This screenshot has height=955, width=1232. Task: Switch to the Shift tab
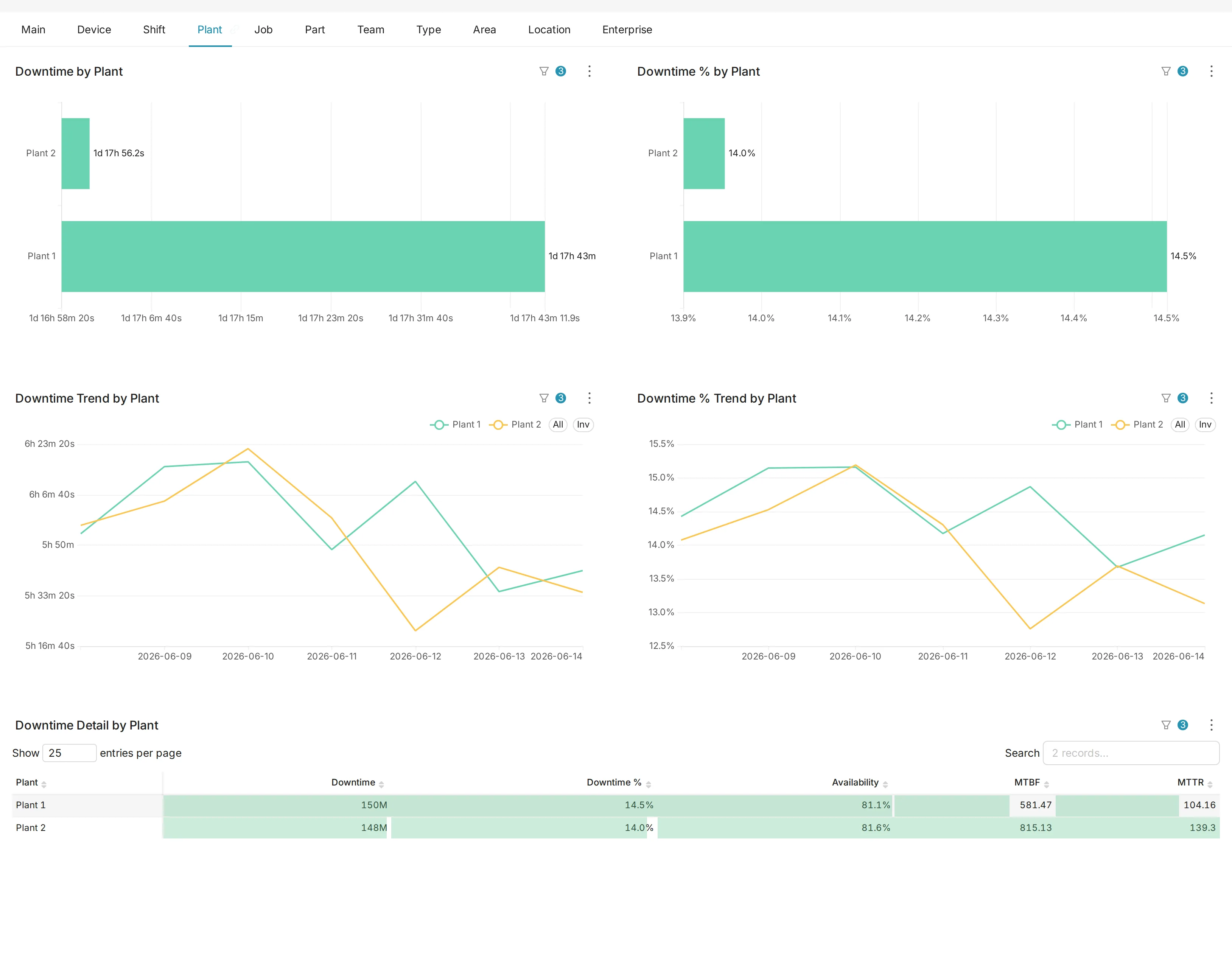154,30
